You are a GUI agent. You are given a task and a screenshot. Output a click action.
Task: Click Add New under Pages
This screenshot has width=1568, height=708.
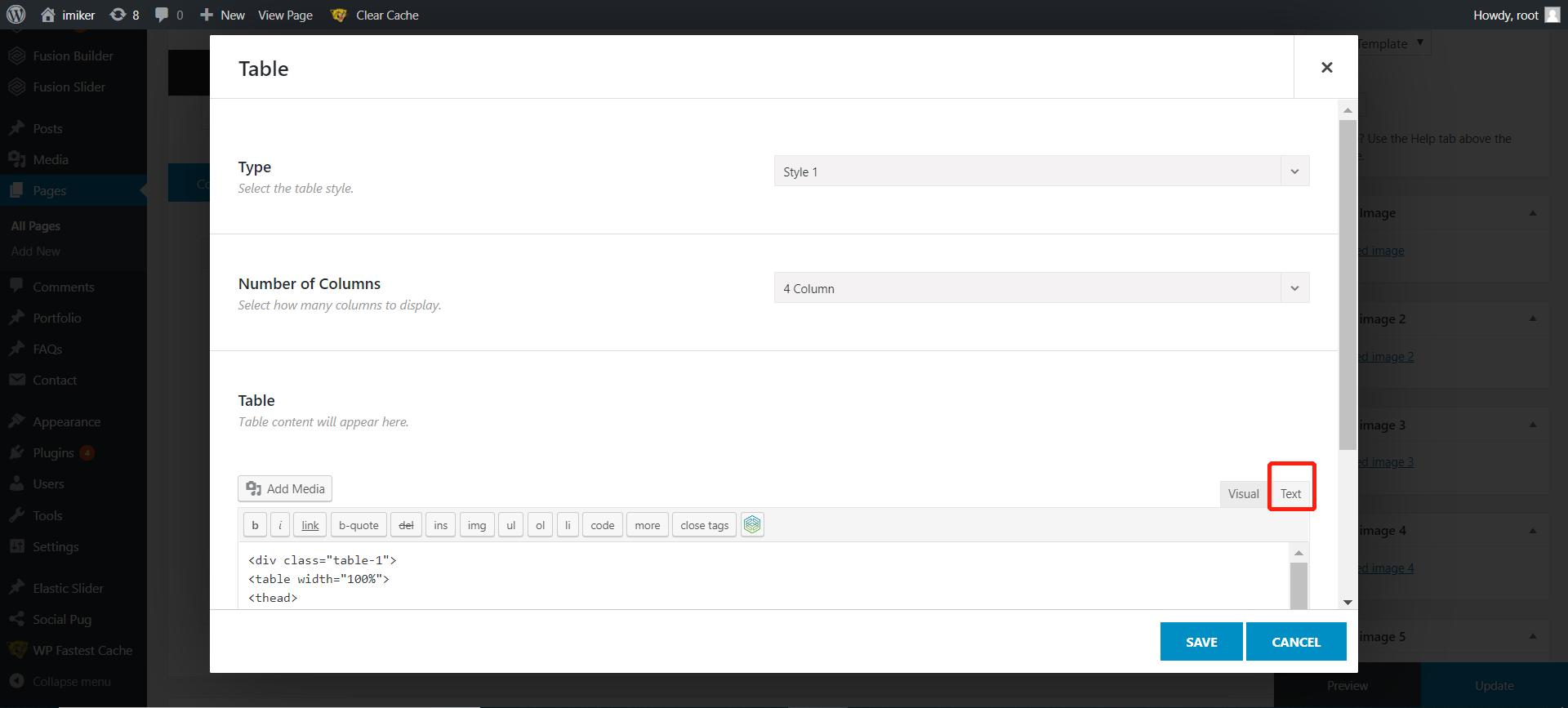36,252
